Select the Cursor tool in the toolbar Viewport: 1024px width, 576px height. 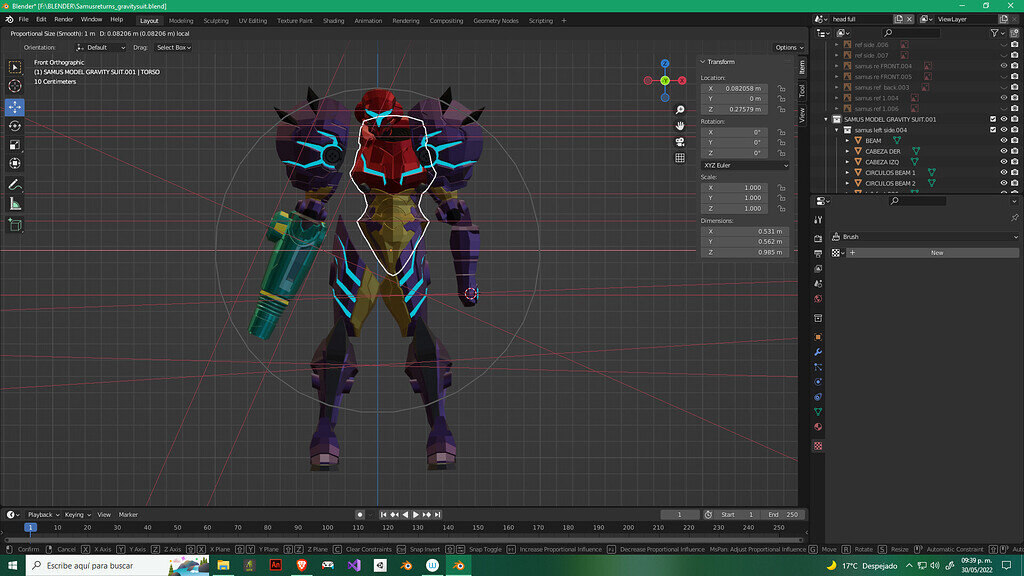(x=15, y=86)
